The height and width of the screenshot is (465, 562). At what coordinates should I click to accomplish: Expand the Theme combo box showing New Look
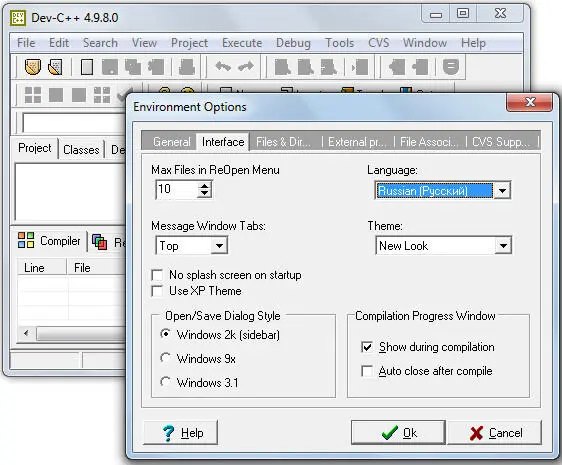(503, 246)
